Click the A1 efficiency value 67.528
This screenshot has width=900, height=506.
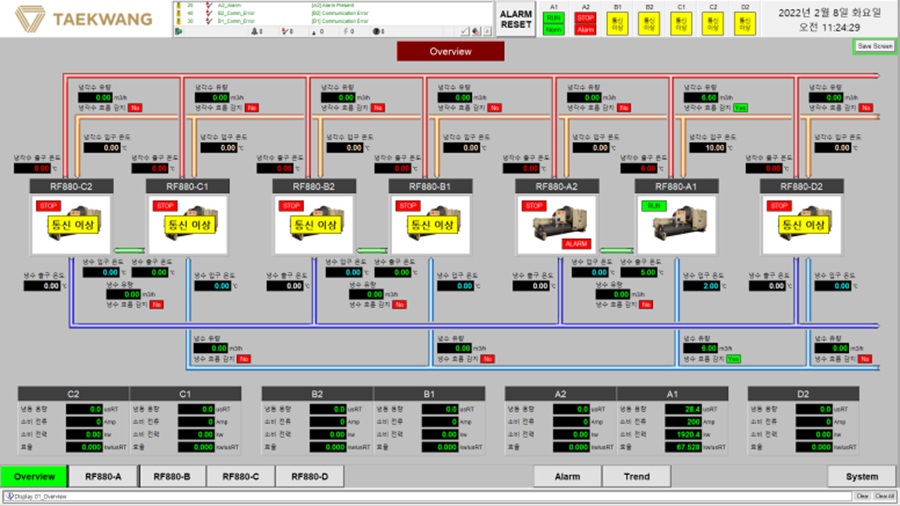tap(683, 447)
